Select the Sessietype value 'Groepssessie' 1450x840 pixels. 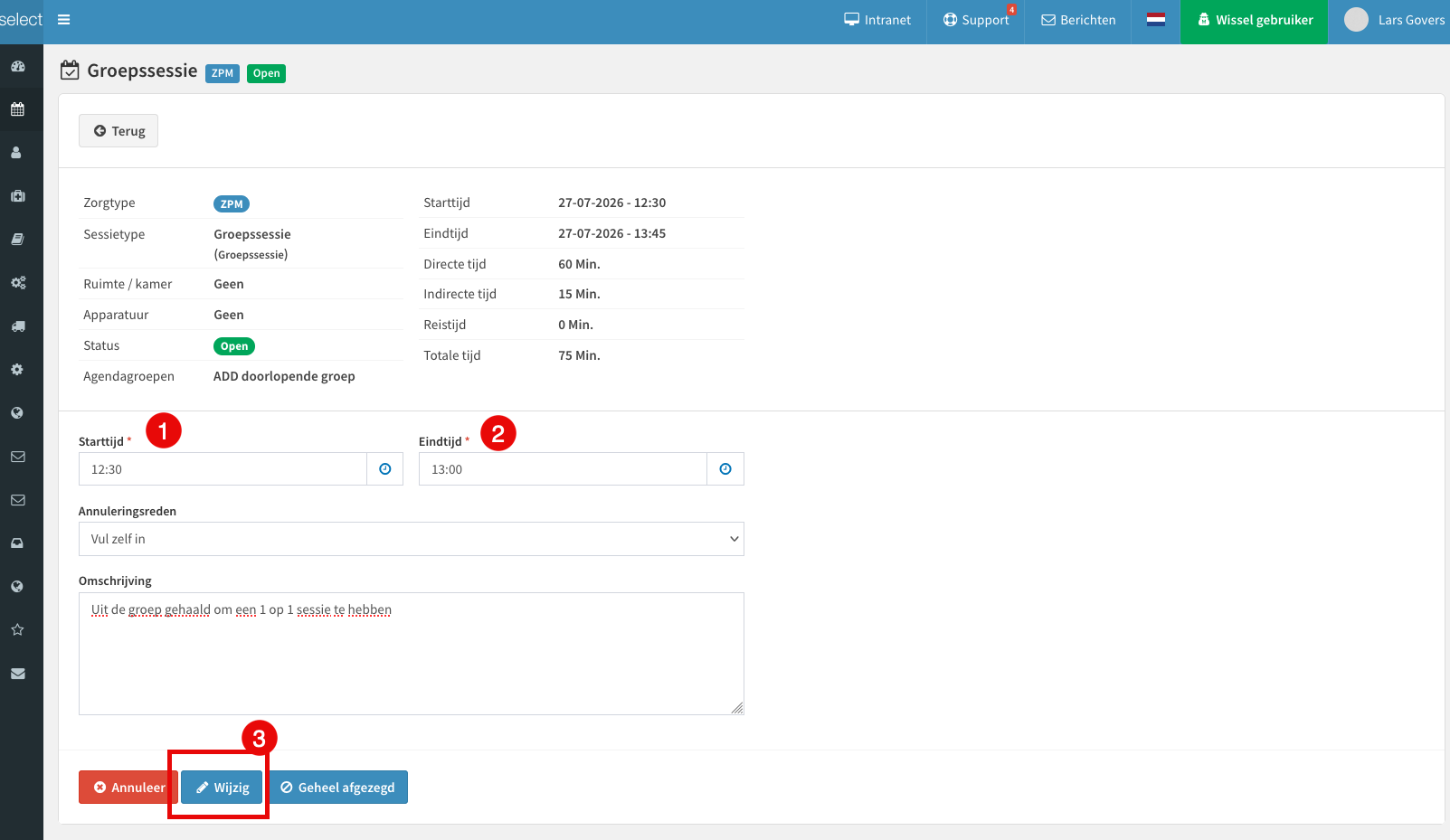(x=252, y=234)
